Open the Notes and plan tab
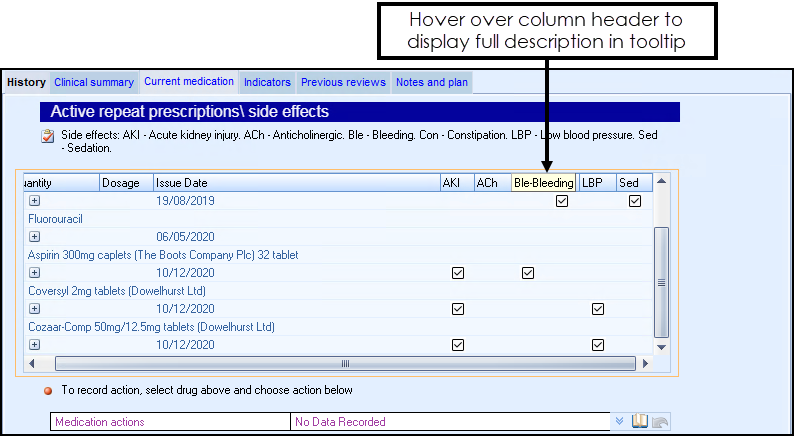 (x=431, y=82)
